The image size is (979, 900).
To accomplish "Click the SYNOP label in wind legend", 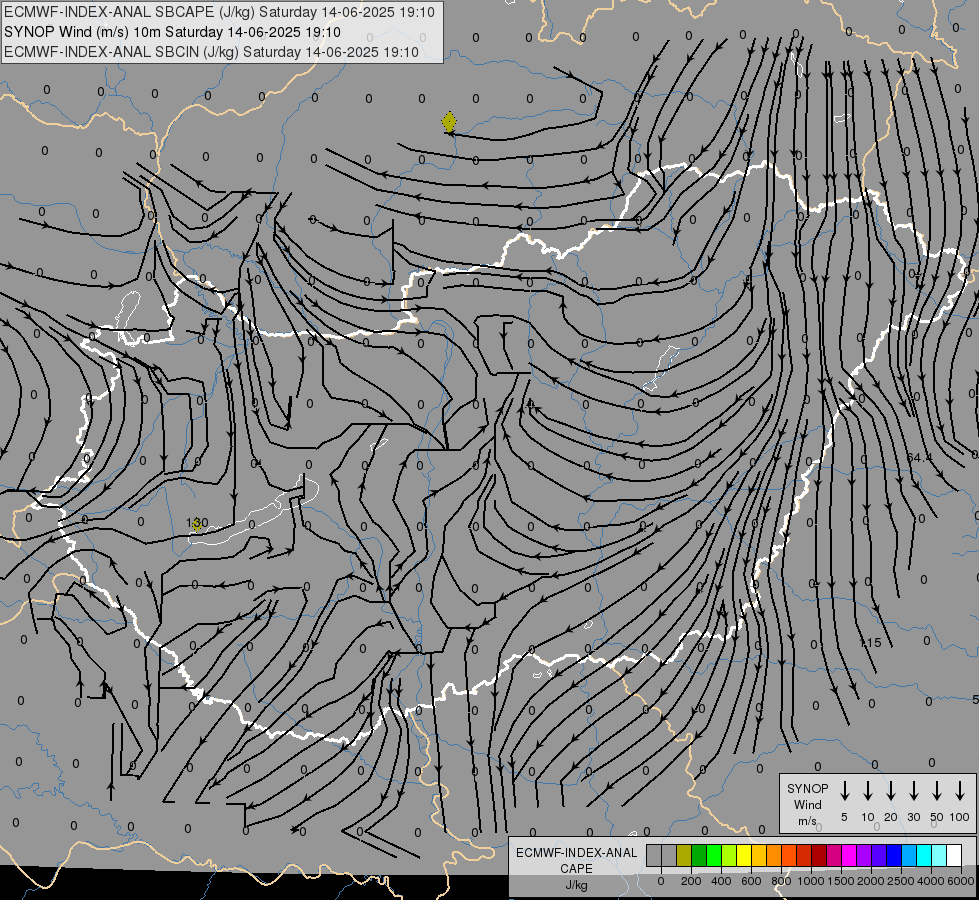I will point(807,789).
